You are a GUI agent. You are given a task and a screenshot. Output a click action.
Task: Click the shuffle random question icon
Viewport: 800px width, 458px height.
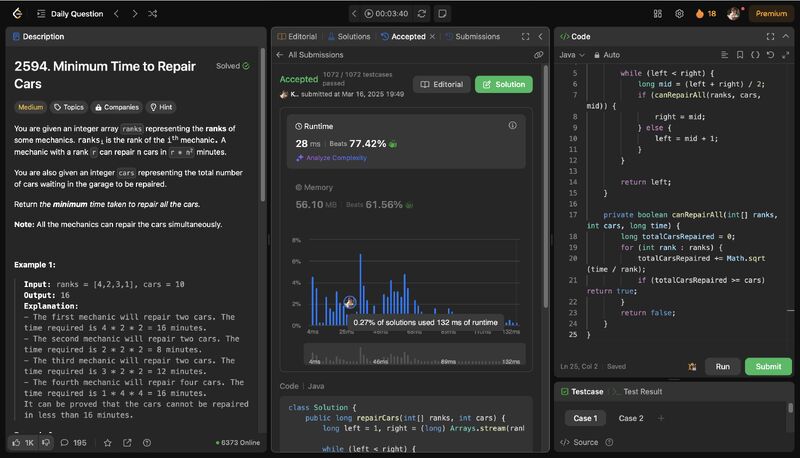click(152, 14)
